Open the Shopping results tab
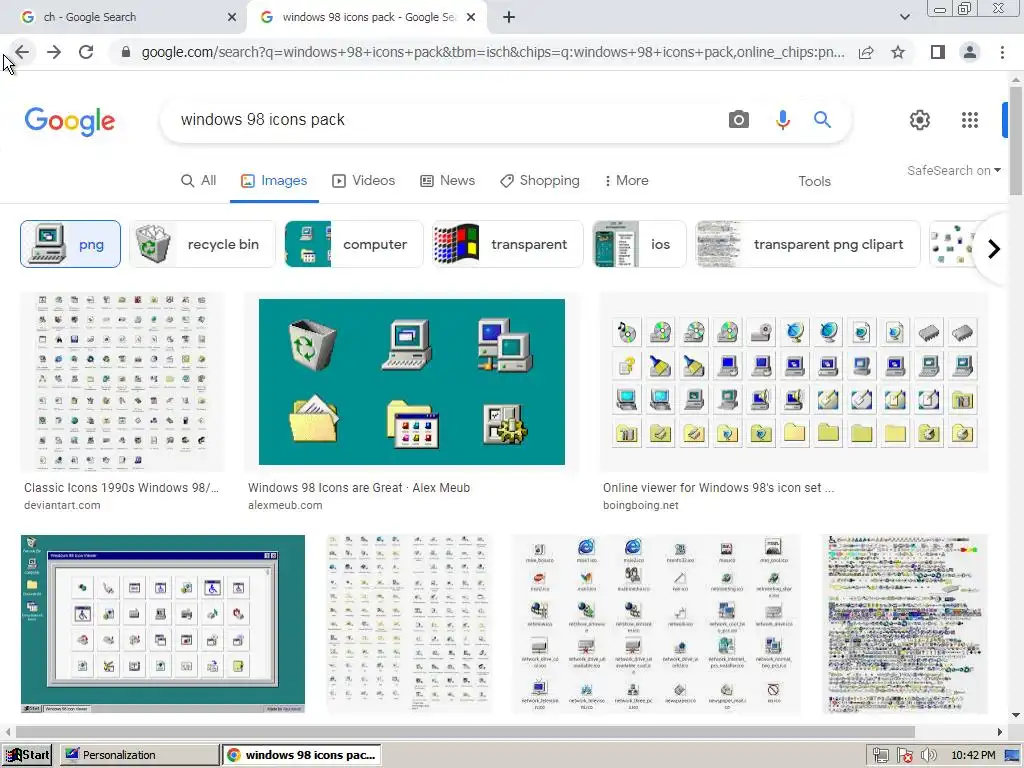 tap(539, 181)
